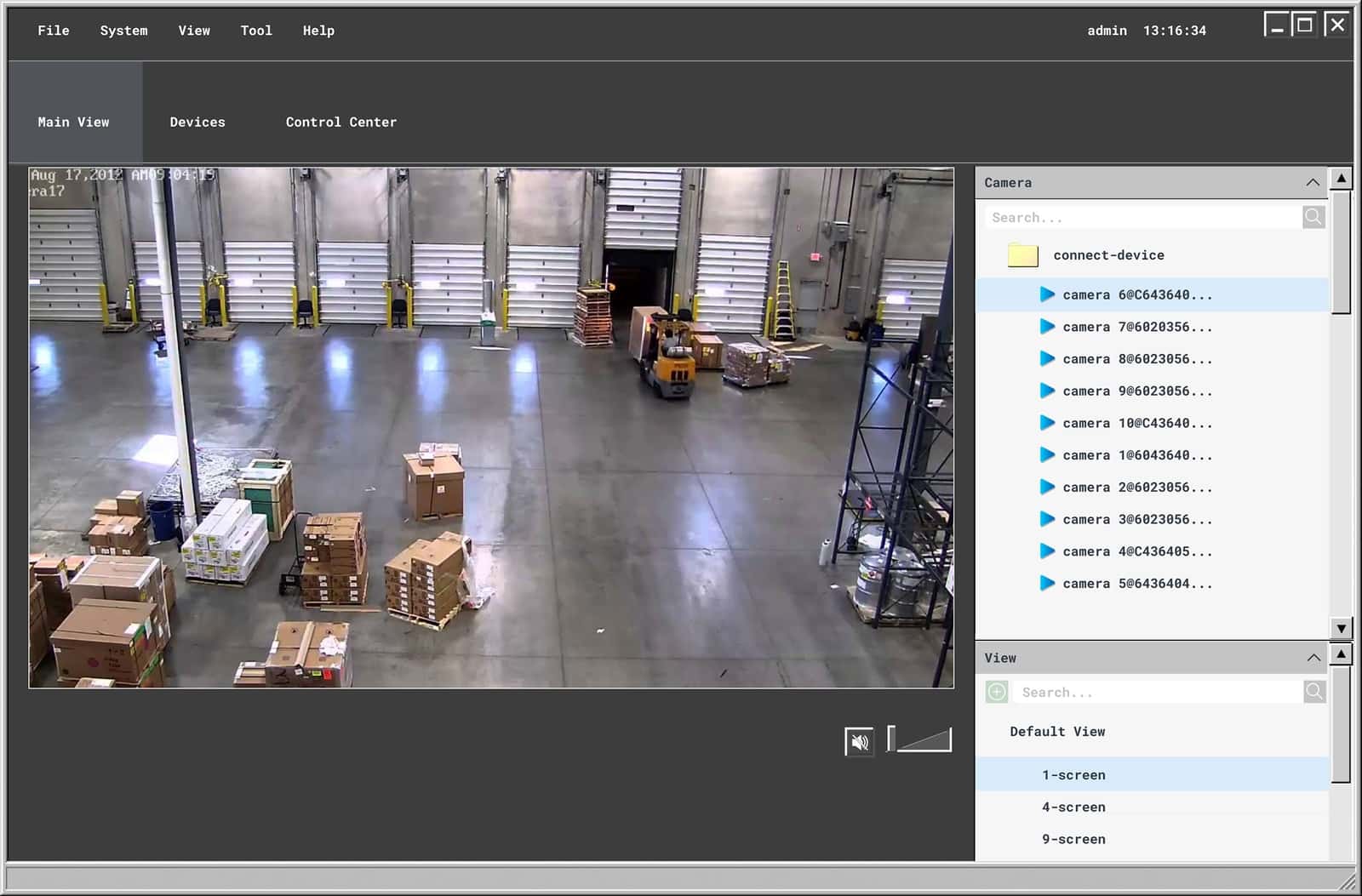Click the add view plus icon
The width and height of the screenshot is (1362, 896).
coord(996,692)
